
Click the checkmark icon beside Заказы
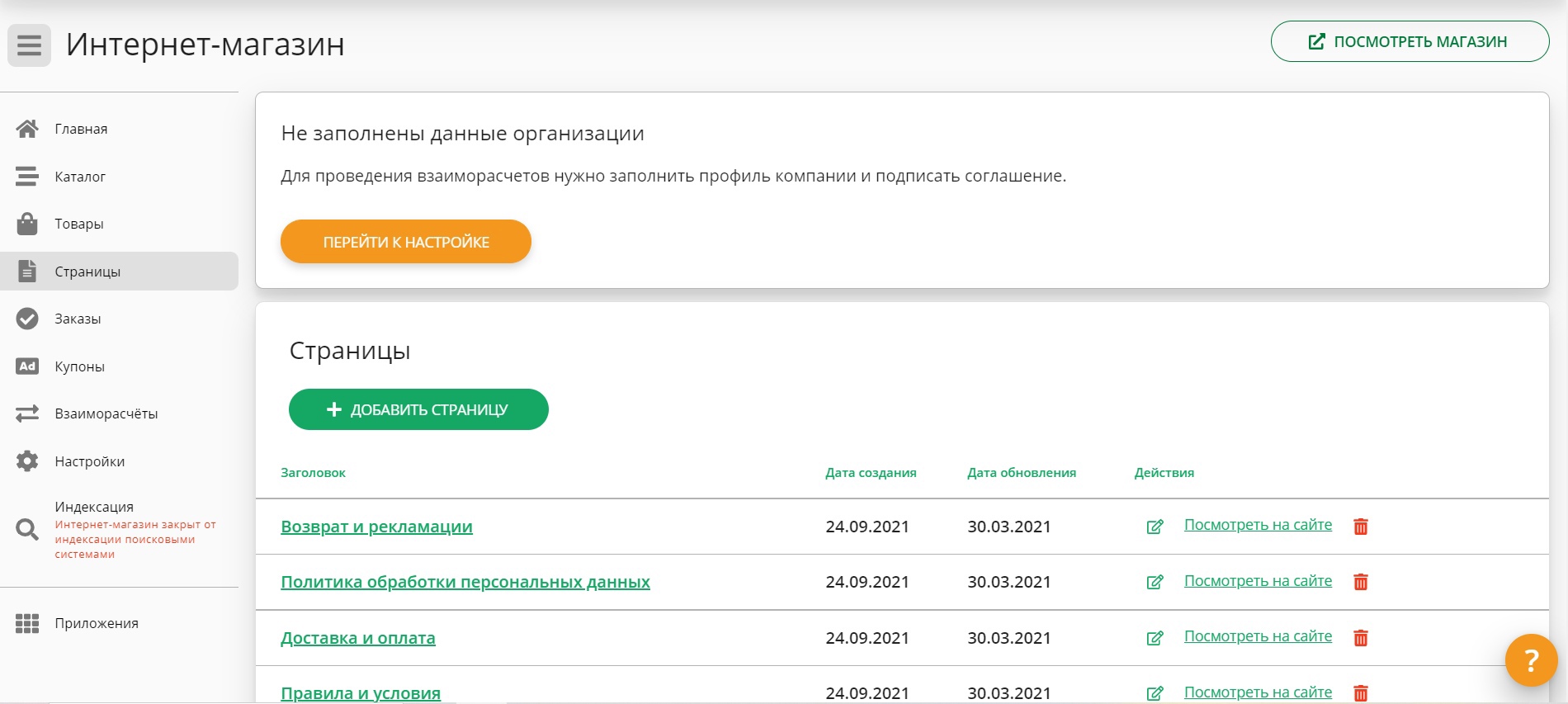coord(27,319)
